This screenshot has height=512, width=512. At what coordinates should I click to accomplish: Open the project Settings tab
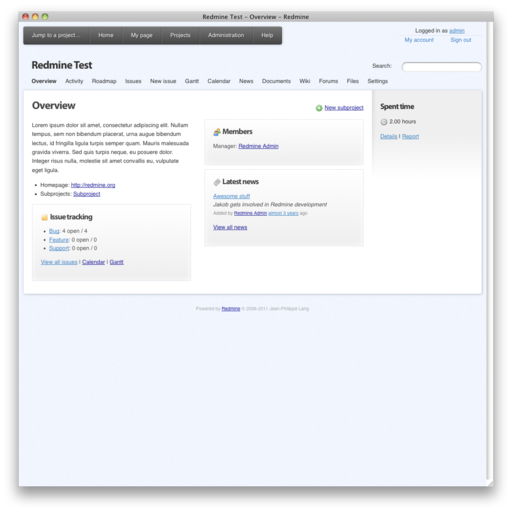378,81
